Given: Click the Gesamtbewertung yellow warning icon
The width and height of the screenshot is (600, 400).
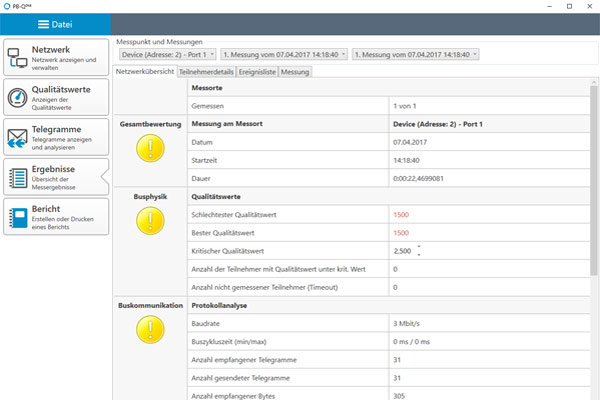Looking at the screenshot, I should point(150,148).
